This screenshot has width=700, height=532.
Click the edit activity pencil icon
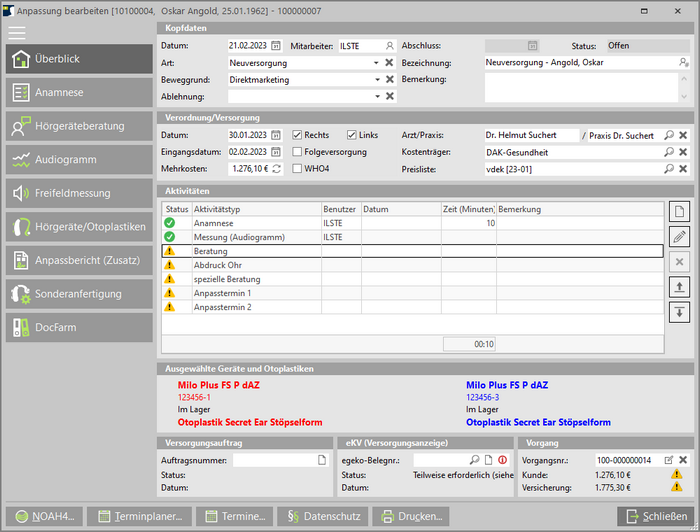pyautogui.click(x=679, y=236)
